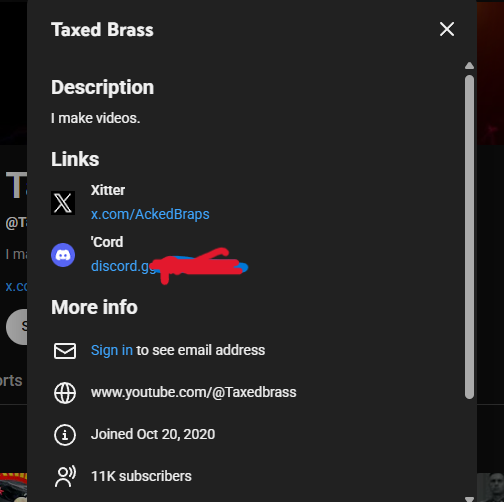The image size is (504, 502).
Task: Click the 'Cord link title
Action: 107,242
